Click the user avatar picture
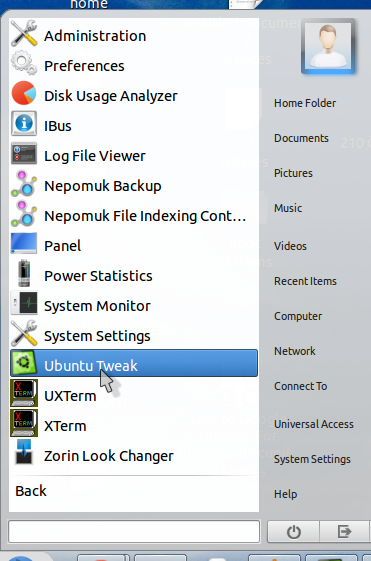This screenshot has height=561, width=371. click(x=328, y=47)
